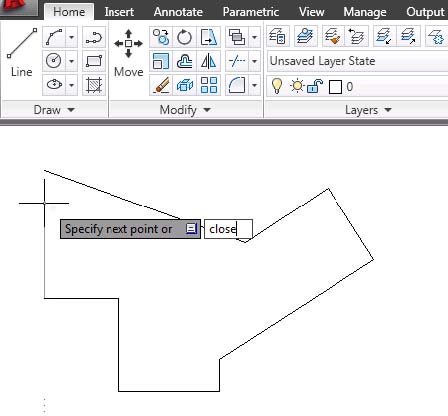The image size is (448, 416).
Task: Toggle layer freeze sun icon
Action: [x=297, y=86]
